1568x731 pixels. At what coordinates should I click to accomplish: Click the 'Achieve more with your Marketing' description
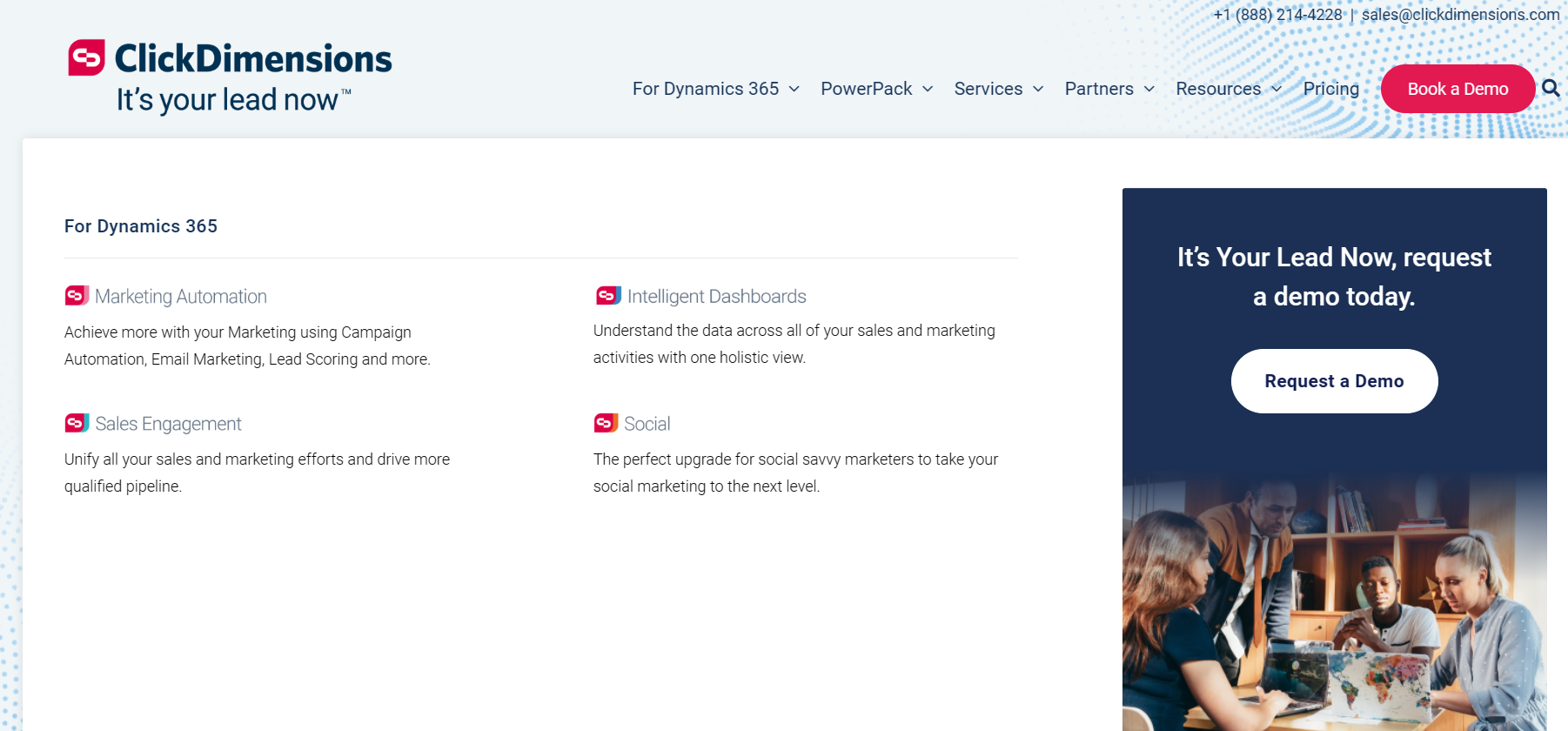247,345
